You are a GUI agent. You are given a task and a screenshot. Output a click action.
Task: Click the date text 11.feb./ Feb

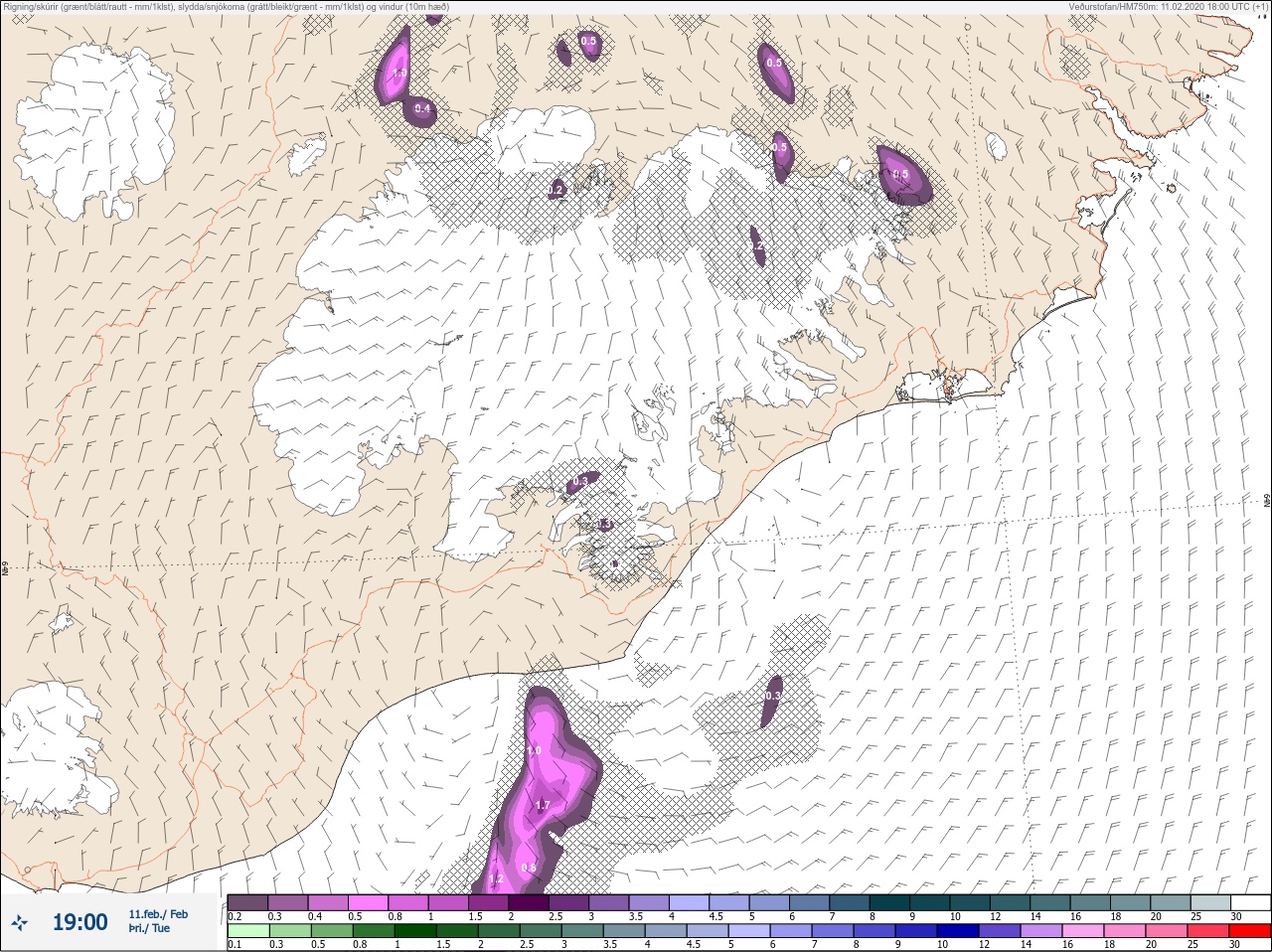pos(158,914)
